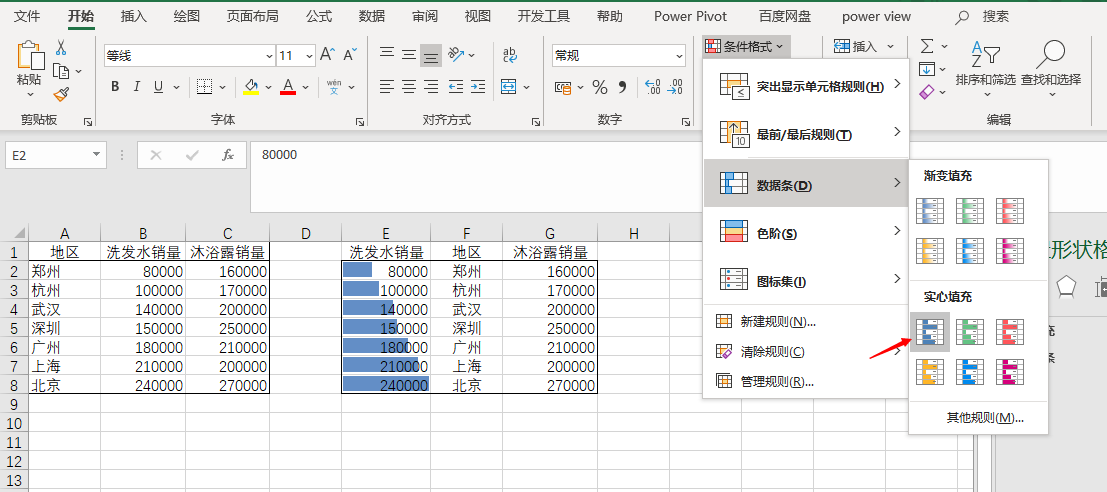1107x492 pixels.
Task: Select solid fill orange data bar
Action: click(930, 371)
